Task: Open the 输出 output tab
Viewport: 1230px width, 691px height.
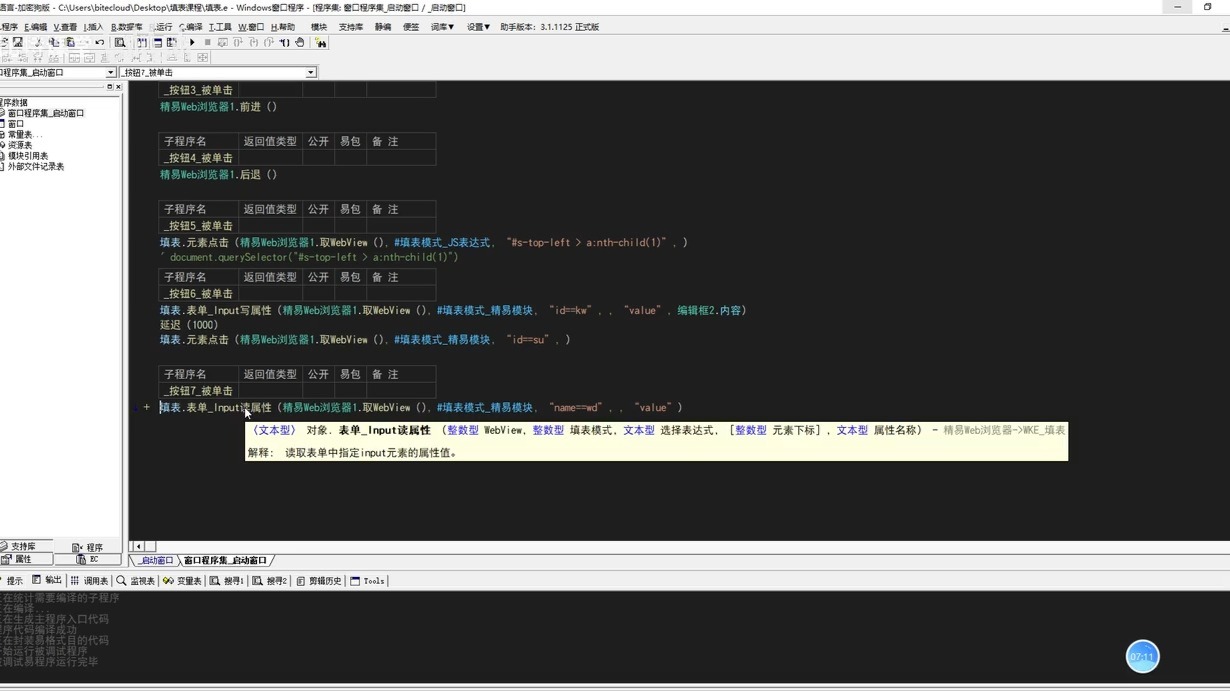Action: 47,580
